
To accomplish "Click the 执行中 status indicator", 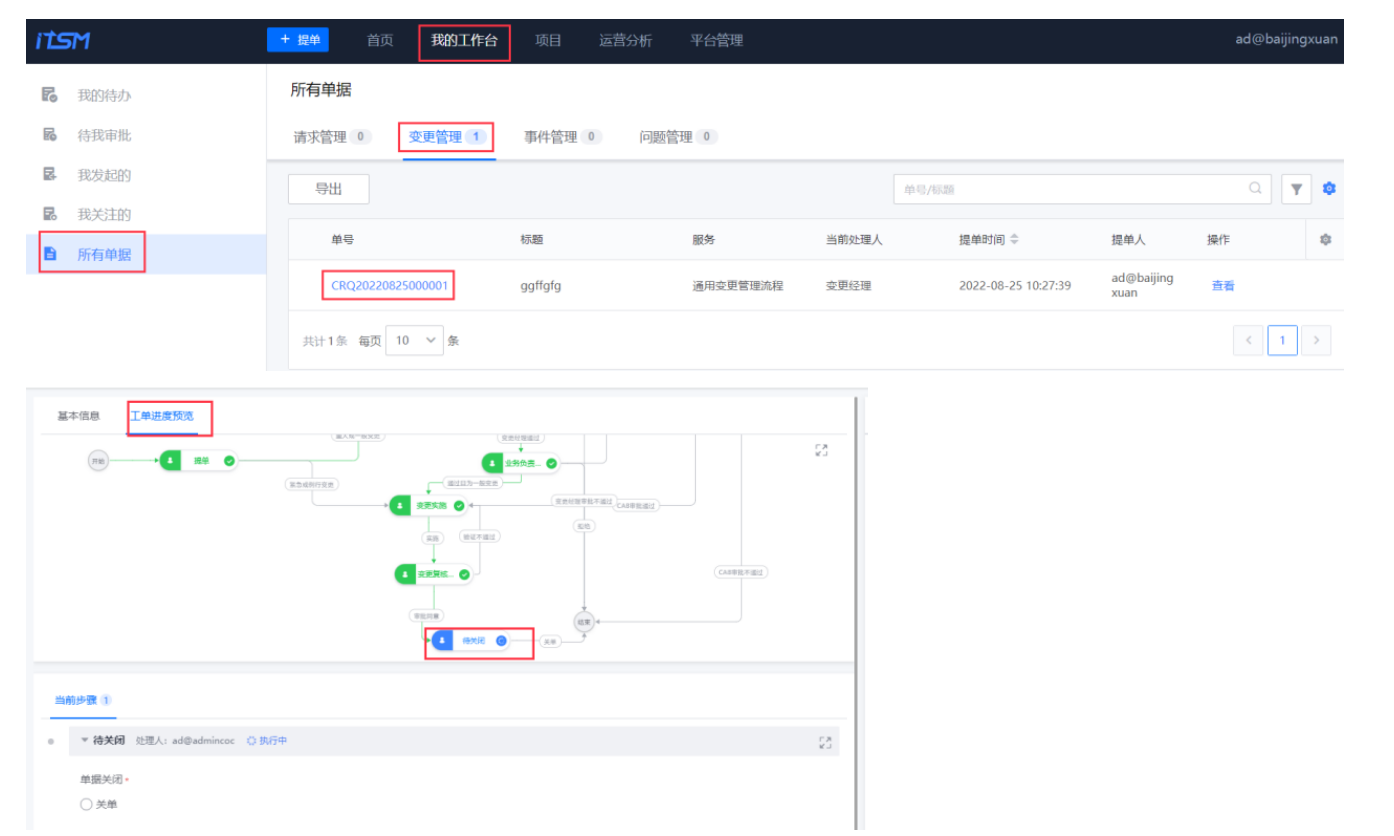I will tap(267, 741).
